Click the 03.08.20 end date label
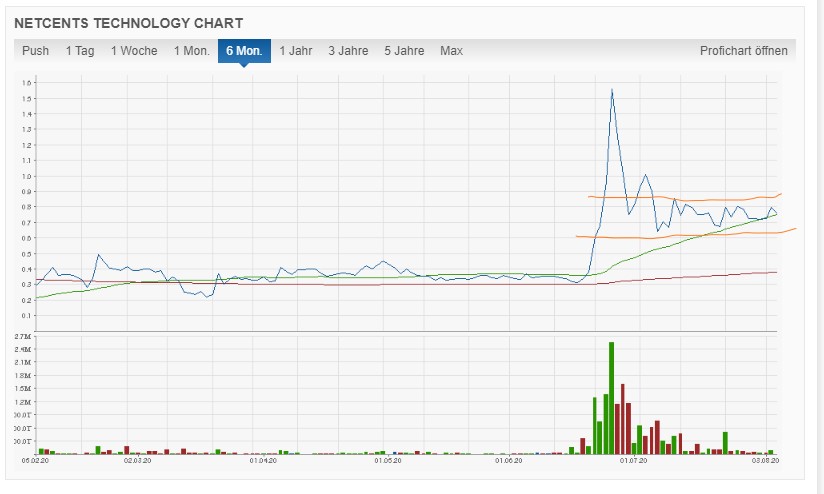Screen dimensions: 824x494 [x=765, y=460]
